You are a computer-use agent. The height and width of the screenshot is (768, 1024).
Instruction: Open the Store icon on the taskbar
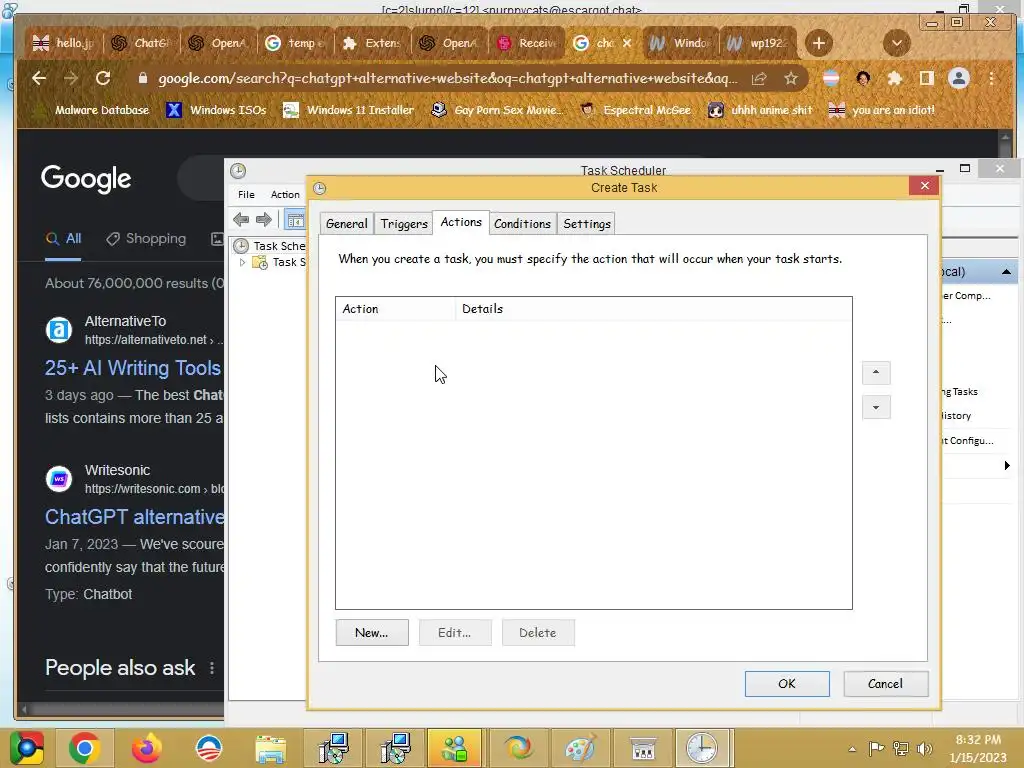(x=643, y=748)
